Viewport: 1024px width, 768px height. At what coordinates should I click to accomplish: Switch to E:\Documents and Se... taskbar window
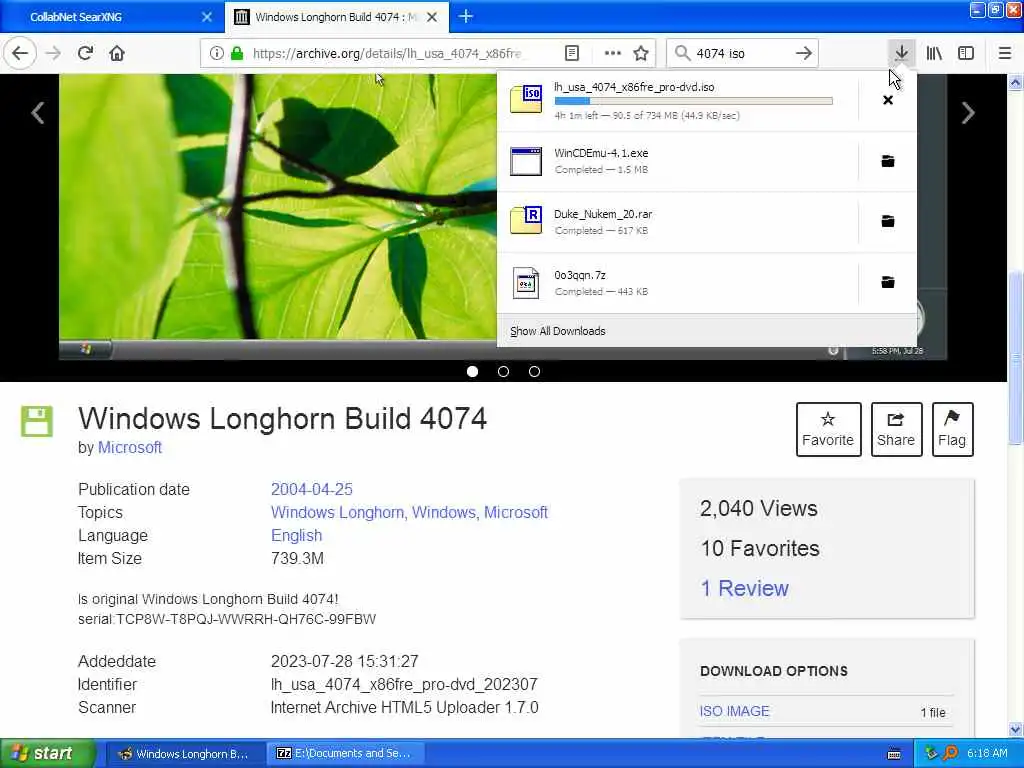click(x=345, y=754)
